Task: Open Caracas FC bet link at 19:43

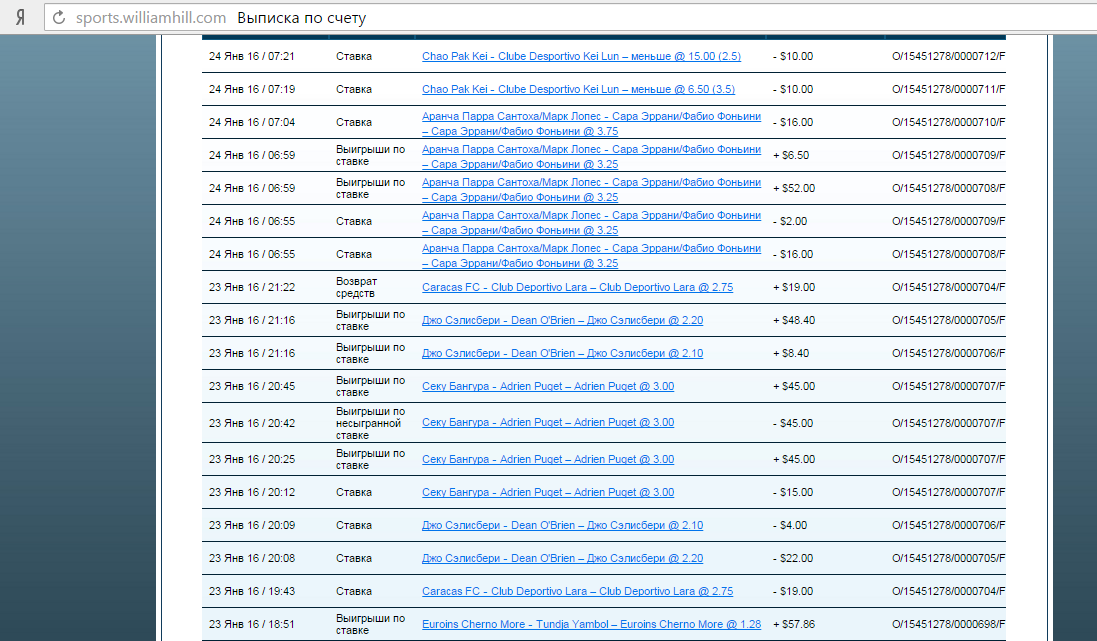Action: pos(577,592)
